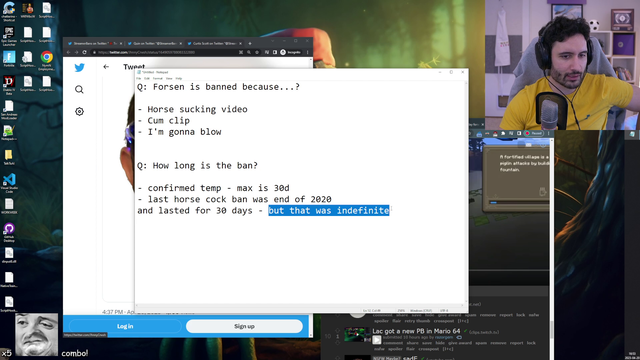The height and width of the screenshot is (360, 640).
Task: Open Notepad Edit menu
Action: tap(147, 78)
